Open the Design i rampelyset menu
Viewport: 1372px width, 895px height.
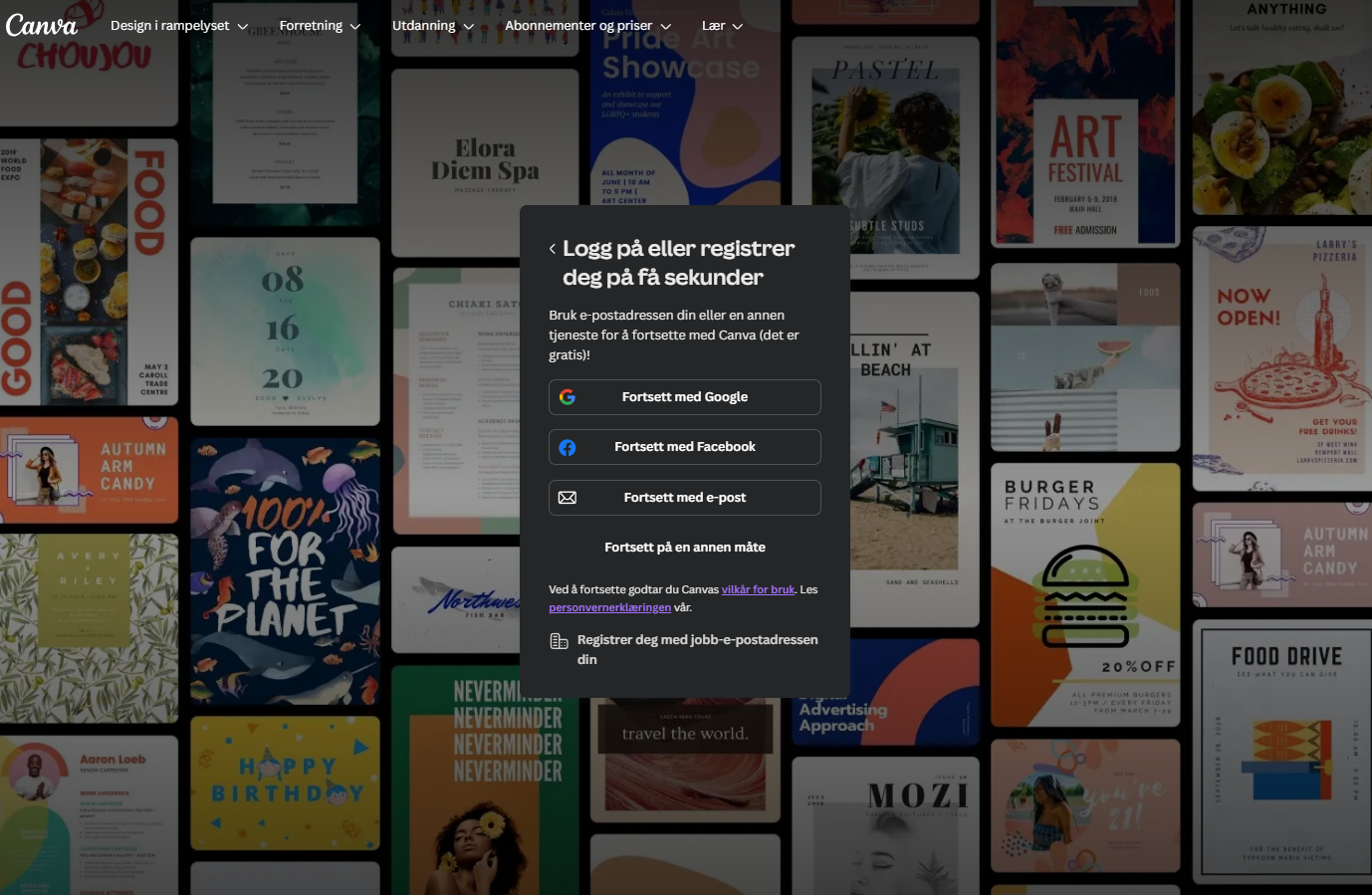coord(179,26)
